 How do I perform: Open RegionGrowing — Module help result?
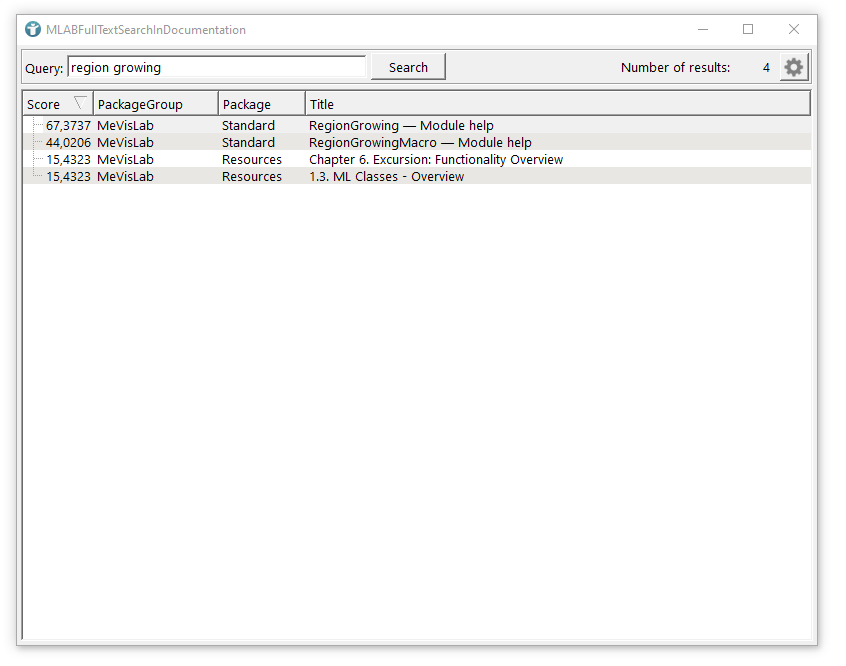click(401, 126)
